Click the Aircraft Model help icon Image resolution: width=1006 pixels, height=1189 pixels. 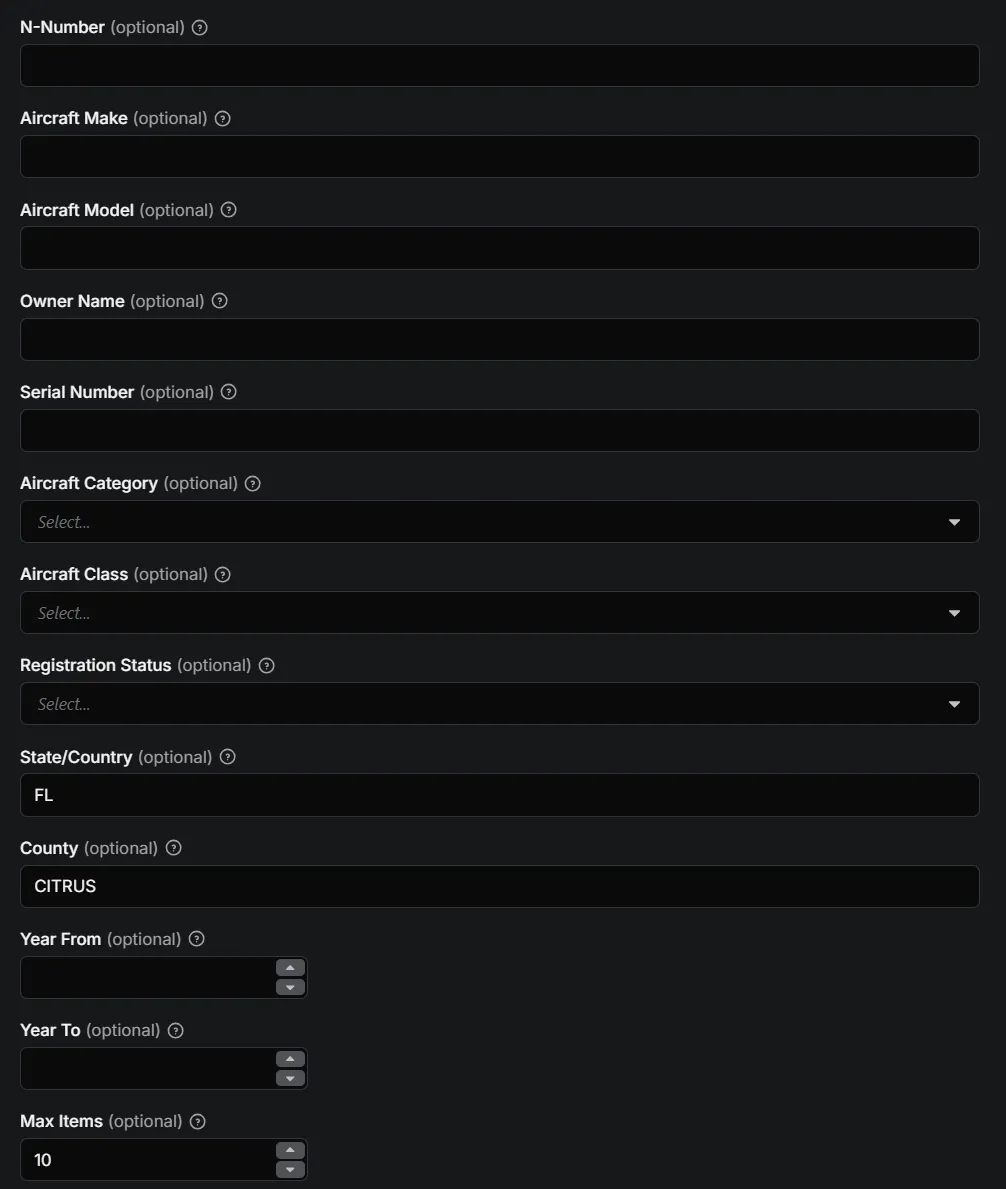click(x=229, y=210)
